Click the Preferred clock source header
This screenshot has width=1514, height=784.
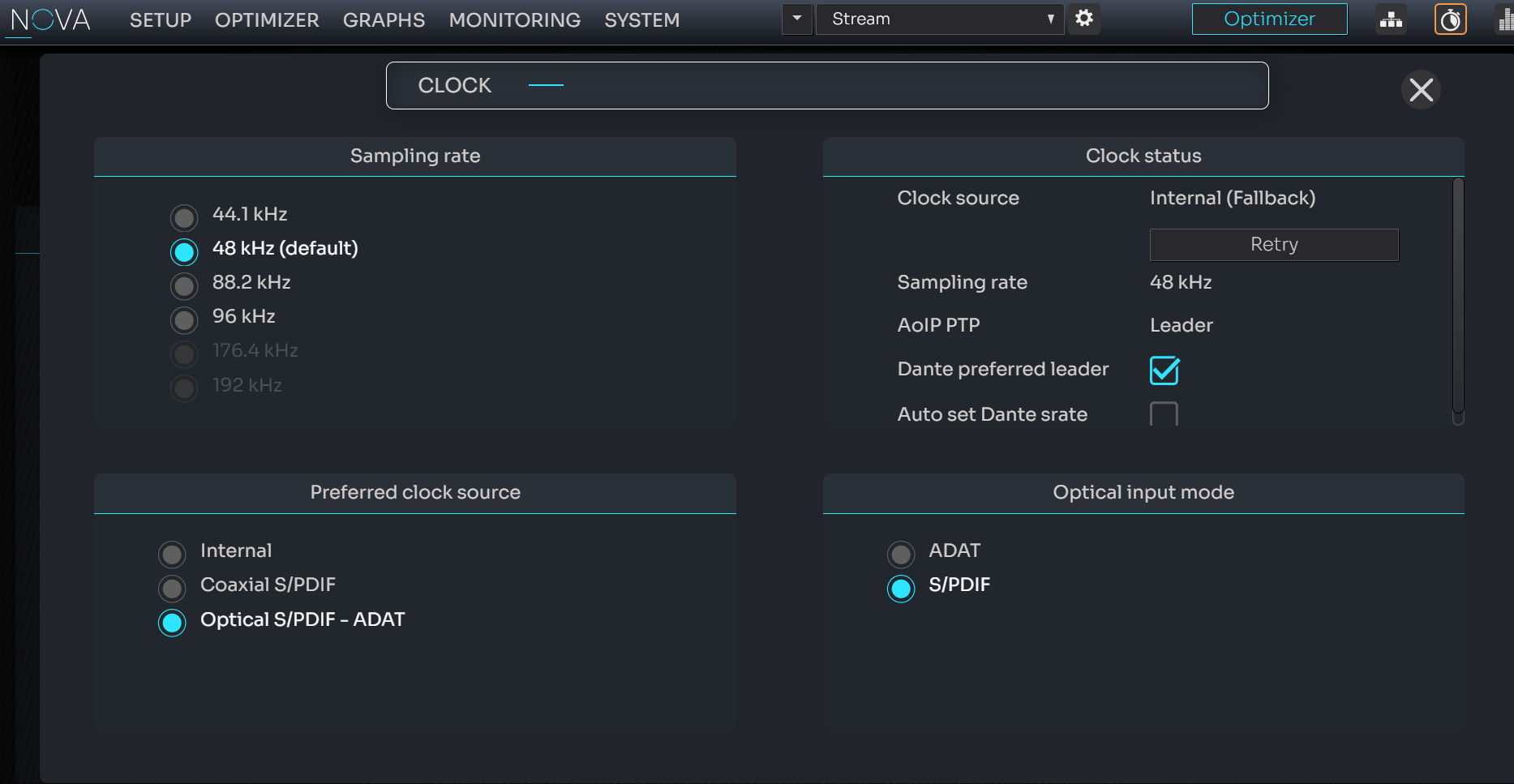point(415,493)
